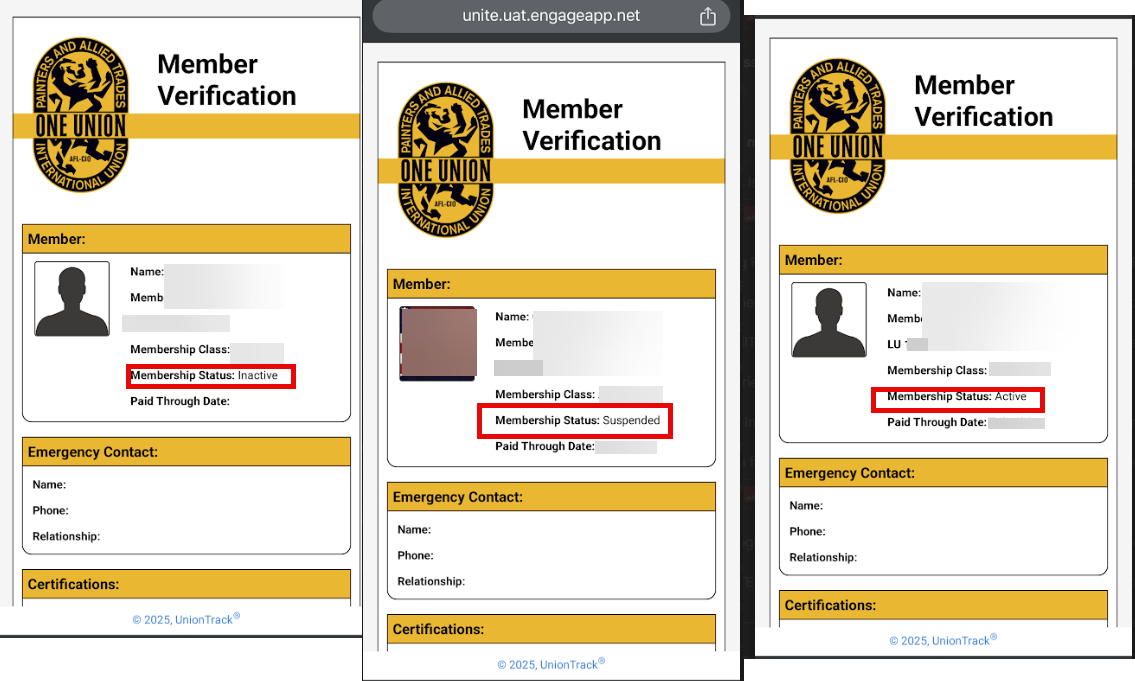Open UnionTrack link on Active member card
The height and width of the screenshot is (681, 1135).
point(943,640)
